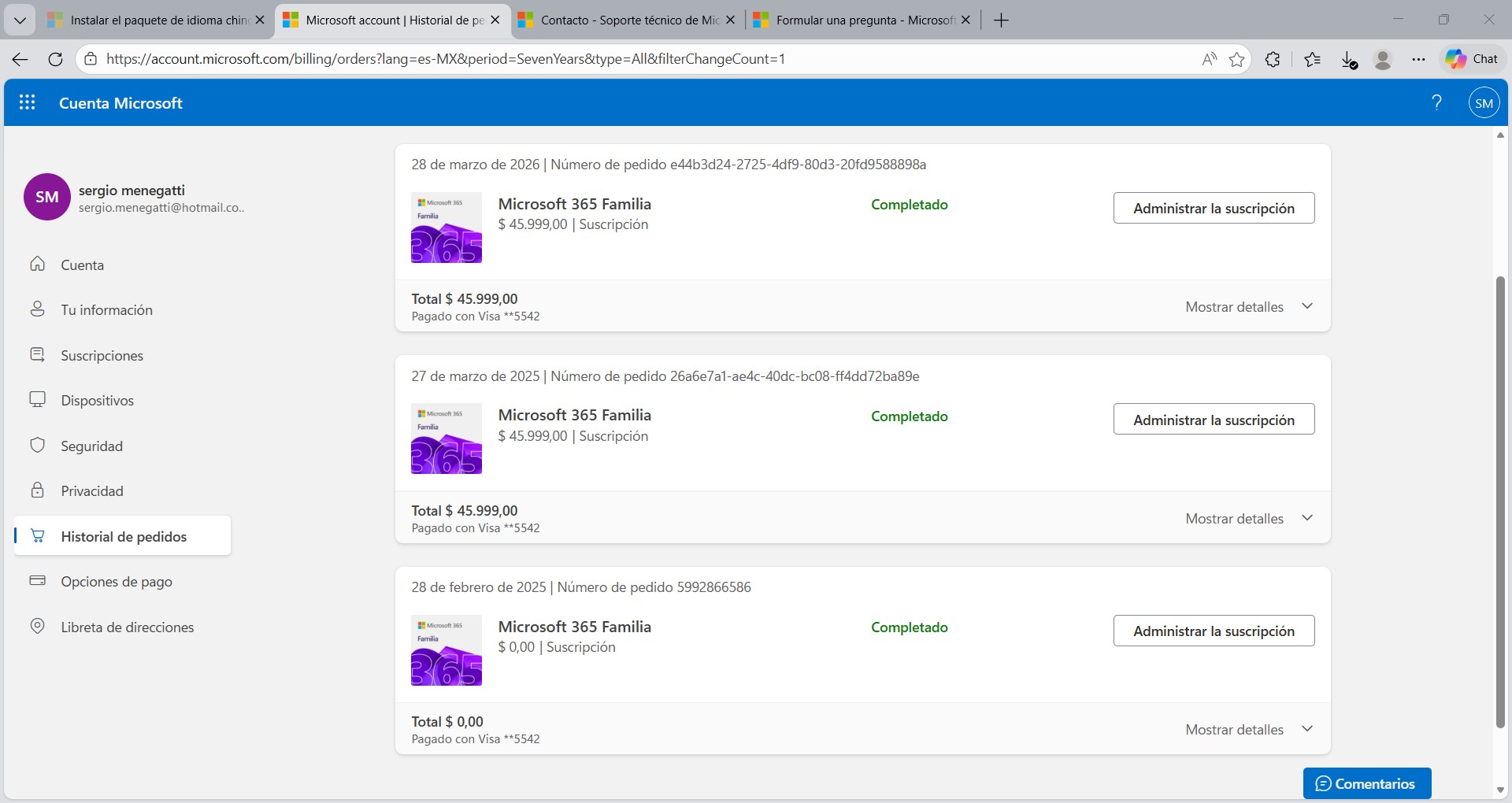Open Microsoft 365 Familia title in $ 0,00 order

pos(575,627)
